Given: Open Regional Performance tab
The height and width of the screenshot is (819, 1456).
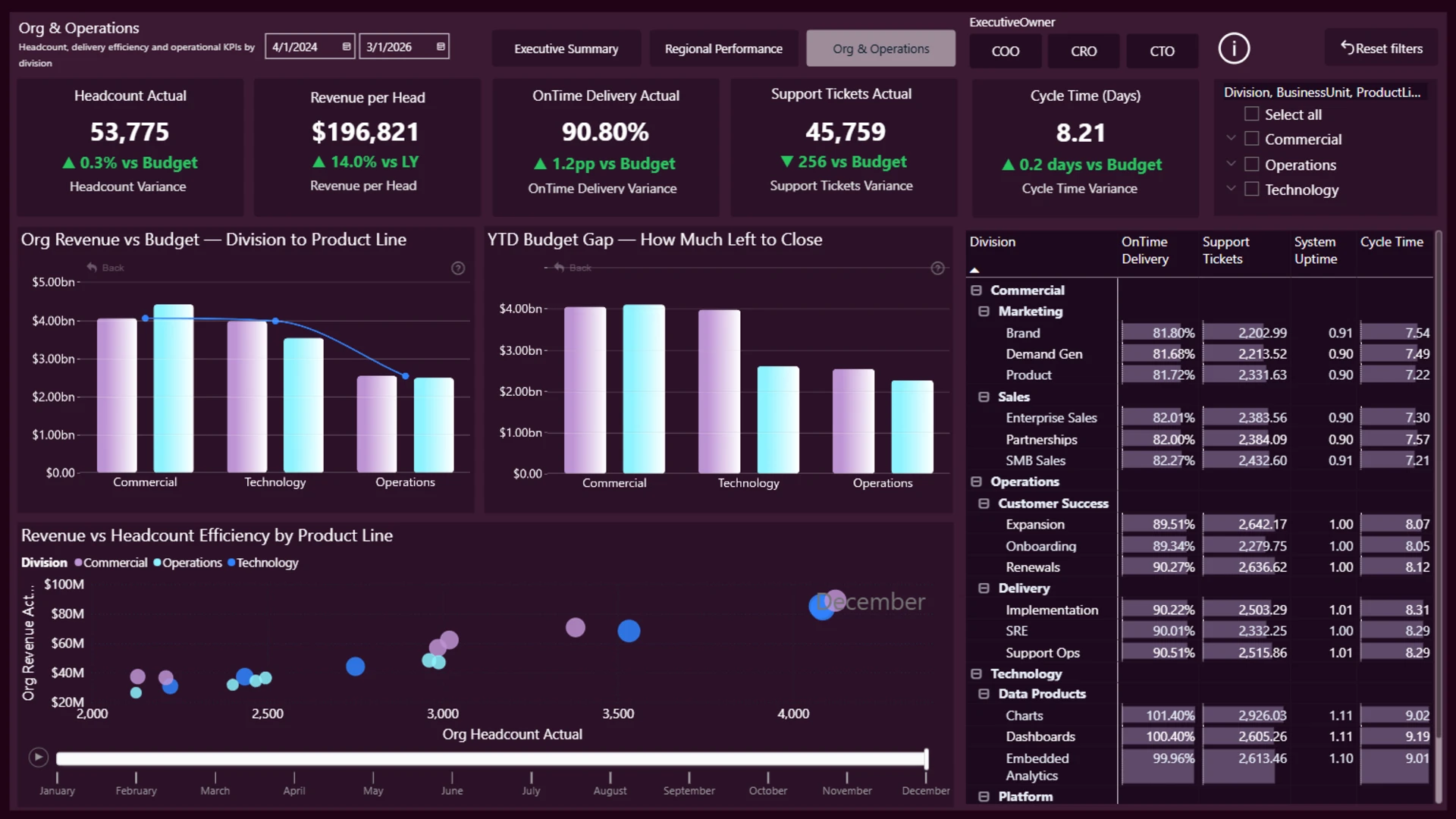Looking at the screenshot, I should click(x=723, y=49).
